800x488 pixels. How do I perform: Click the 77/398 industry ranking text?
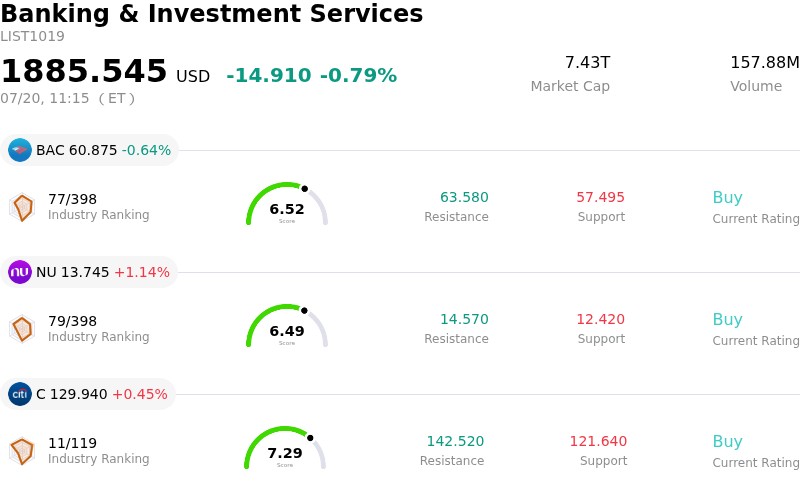[x=72, y=199]
